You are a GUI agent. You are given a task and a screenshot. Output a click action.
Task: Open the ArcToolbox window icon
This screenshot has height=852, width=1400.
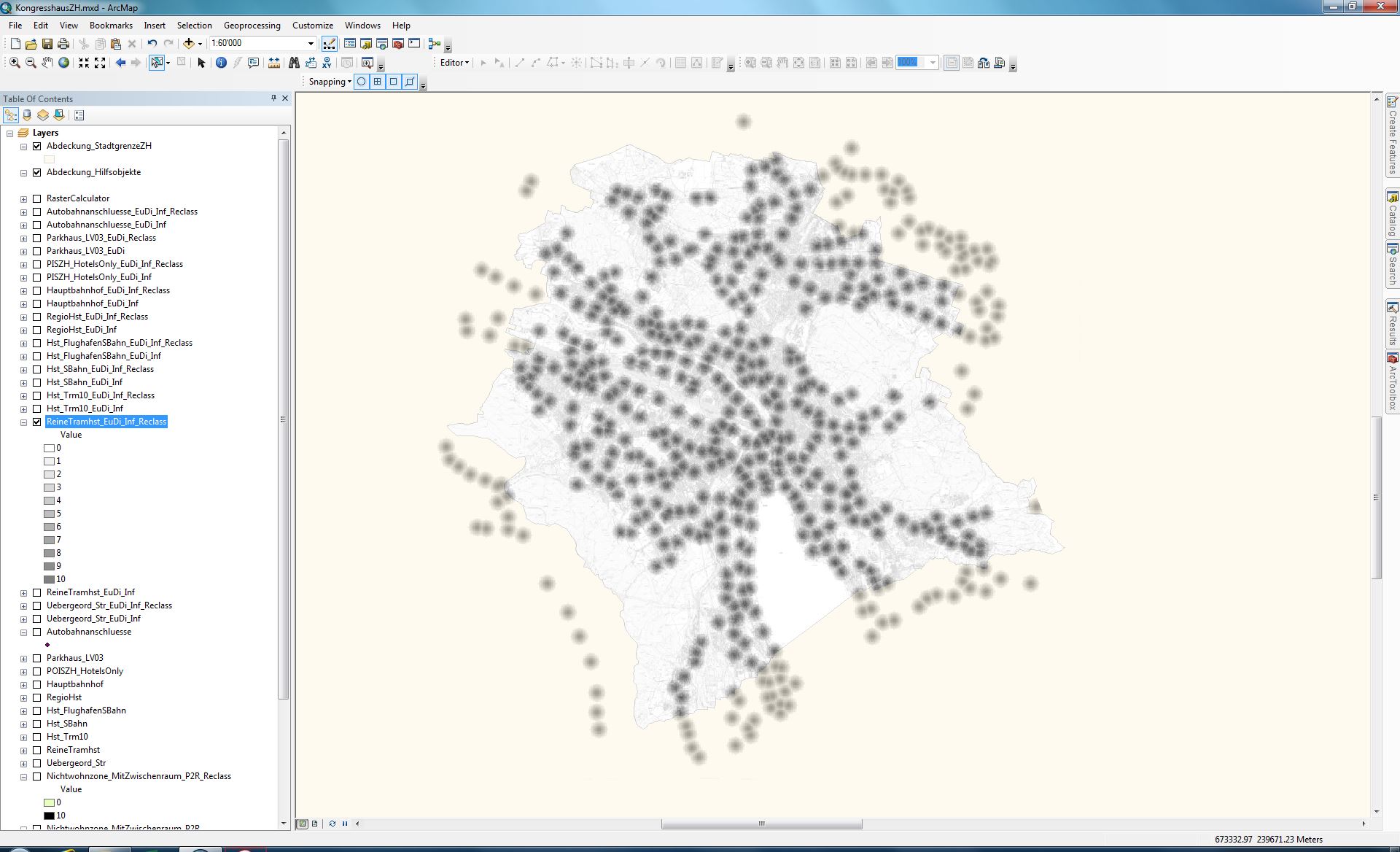click(398, 44)
